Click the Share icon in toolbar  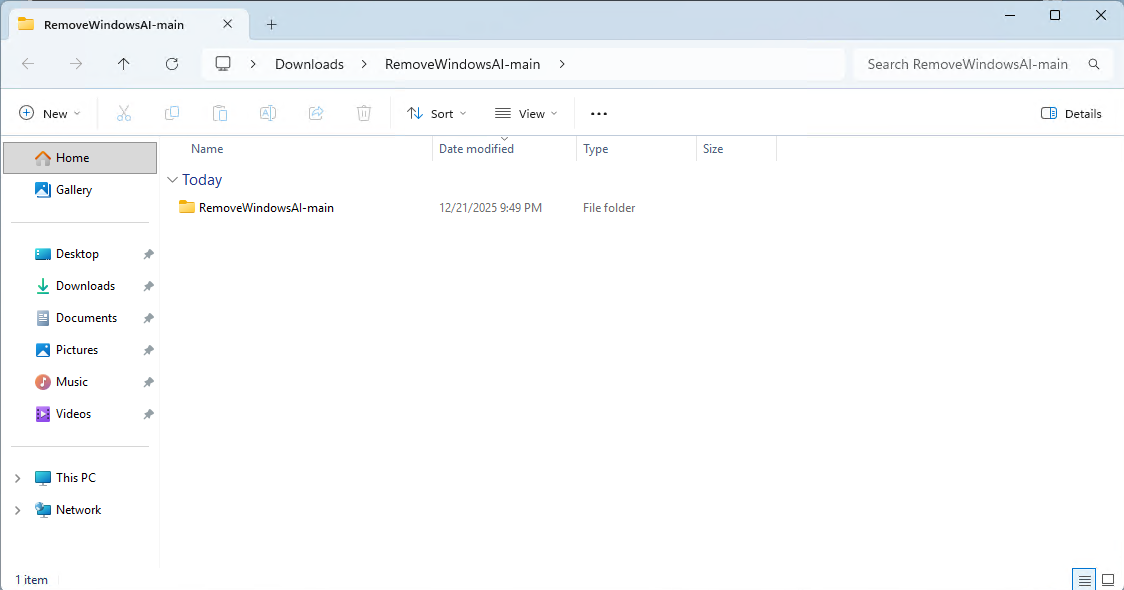click(316, 114)
